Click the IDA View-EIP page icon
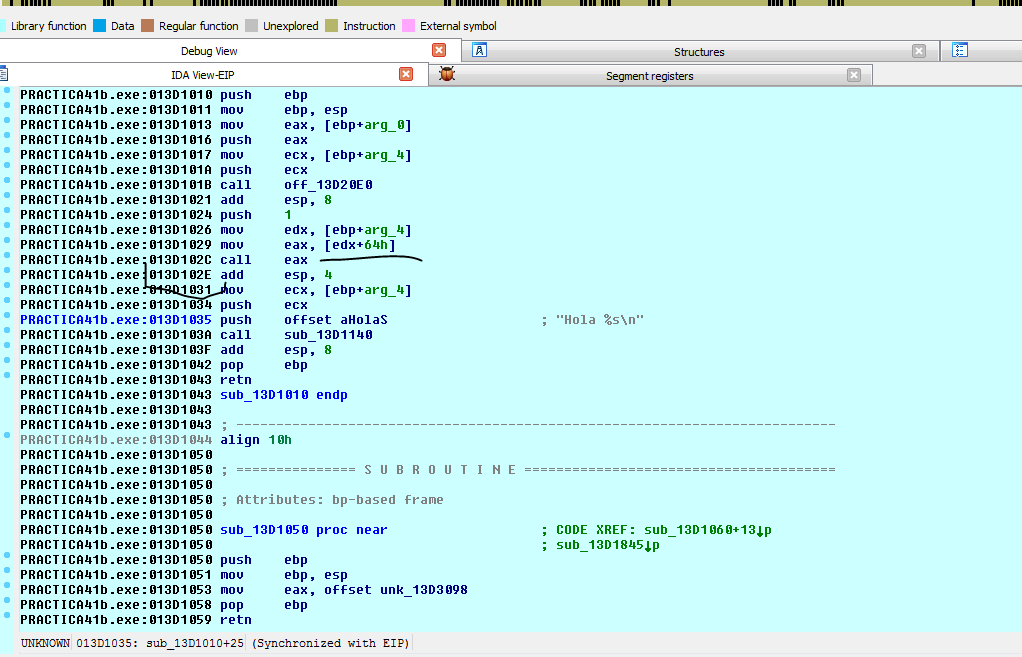The height and width of the screenshot is (657, 1022). coord(3,75)
